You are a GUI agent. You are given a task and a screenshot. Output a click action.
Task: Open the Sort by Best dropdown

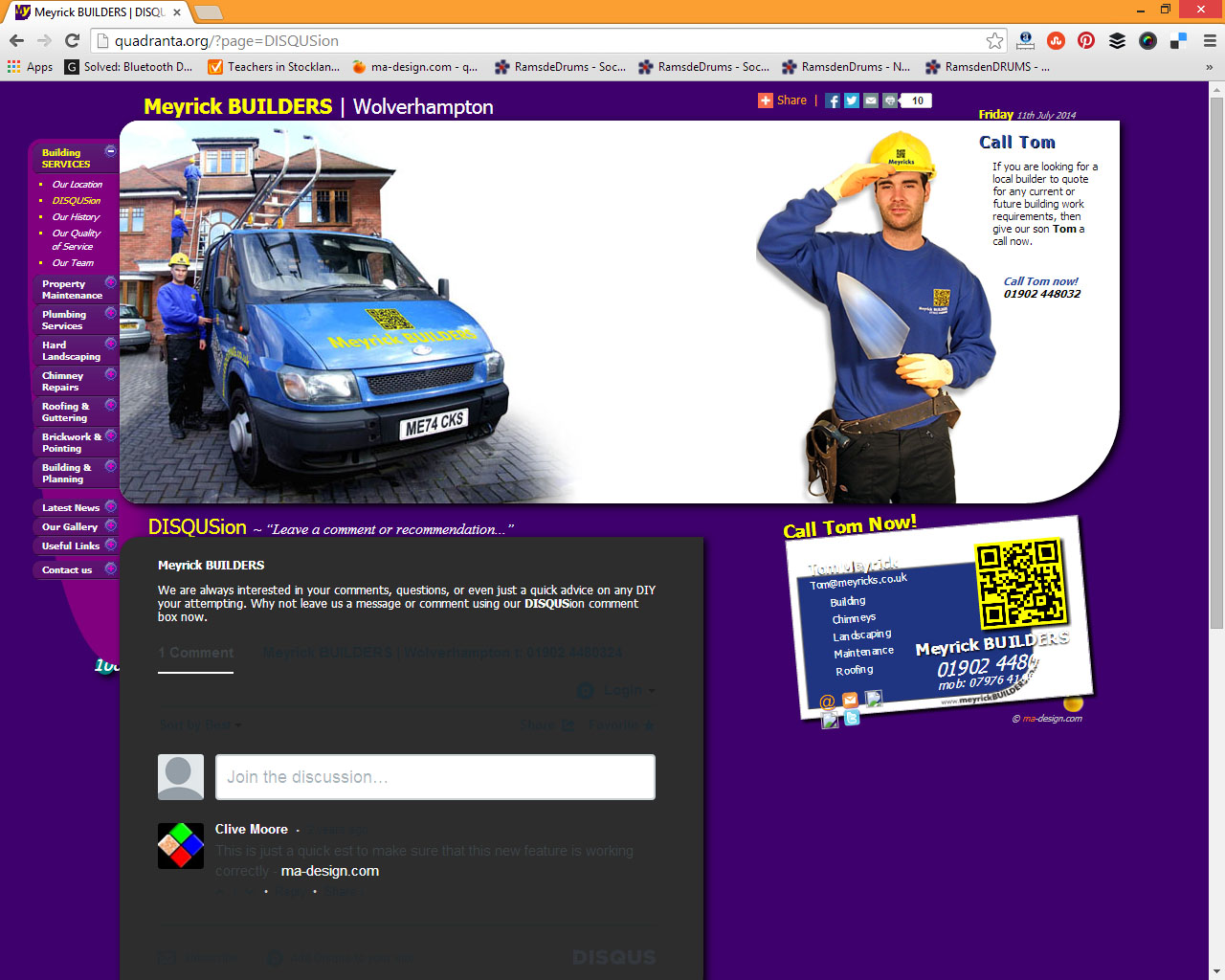click(200, 725)
